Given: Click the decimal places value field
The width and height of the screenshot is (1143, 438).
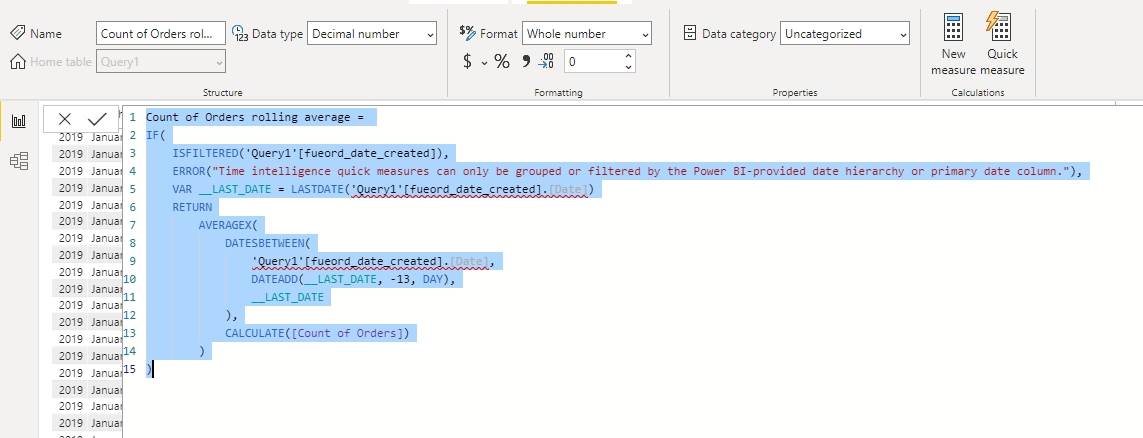Looking at the screenshot, I should tap(592, 62).
